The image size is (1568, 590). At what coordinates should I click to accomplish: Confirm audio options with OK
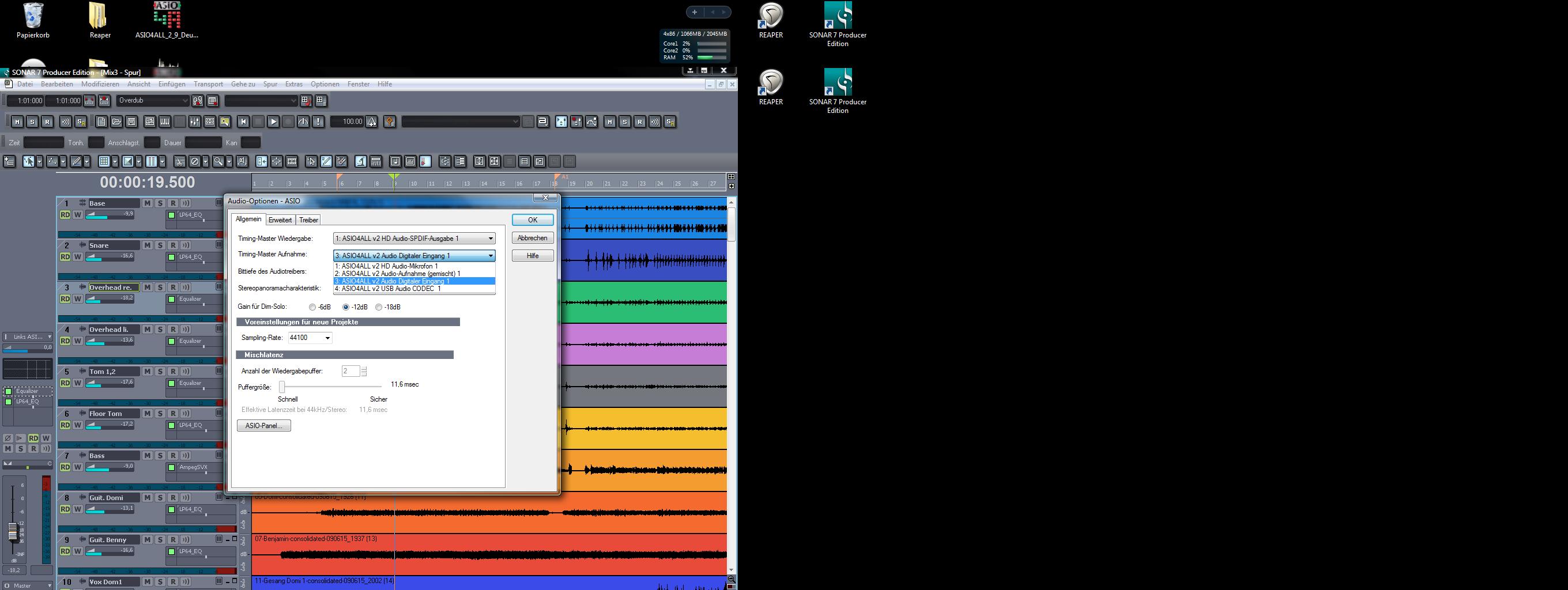coord(533,220)
